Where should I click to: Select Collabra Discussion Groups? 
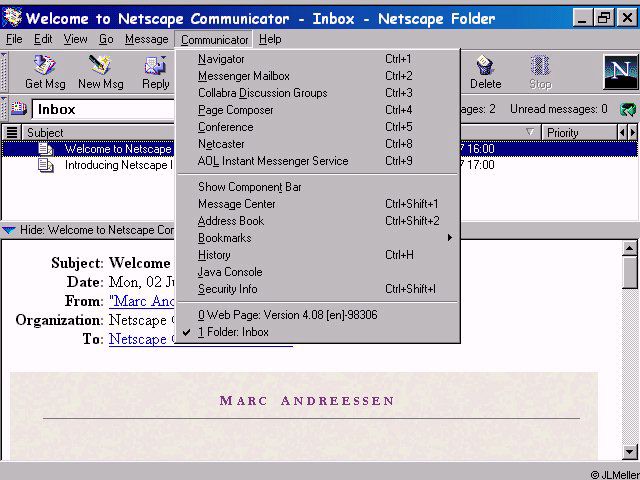click(318, 93)
